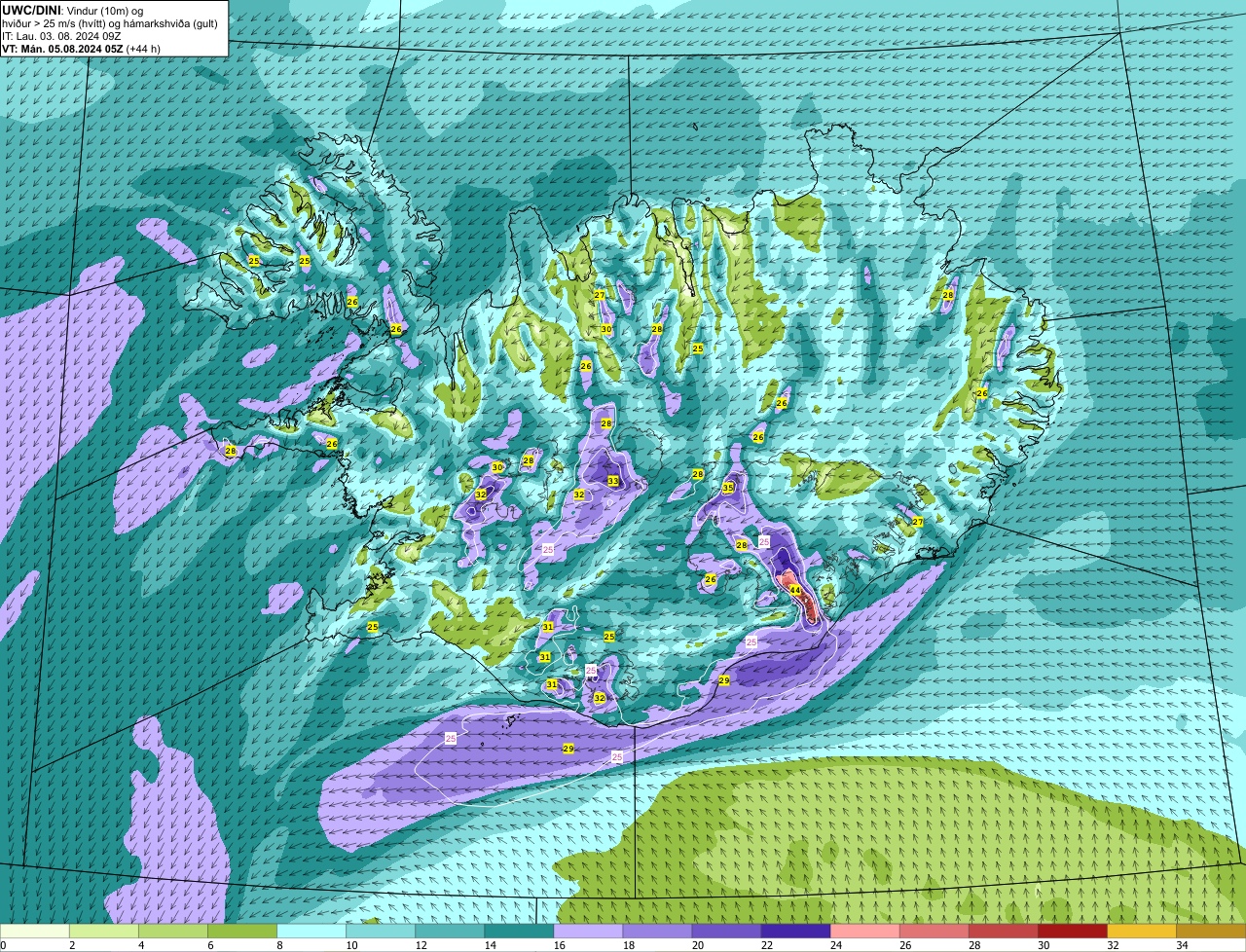Image resolution: width=1246 pixels, height=952 pixels.
Task: Click the 20–22 m/s scale swatch
Action: pyautogui.click(x=727, y=932)
